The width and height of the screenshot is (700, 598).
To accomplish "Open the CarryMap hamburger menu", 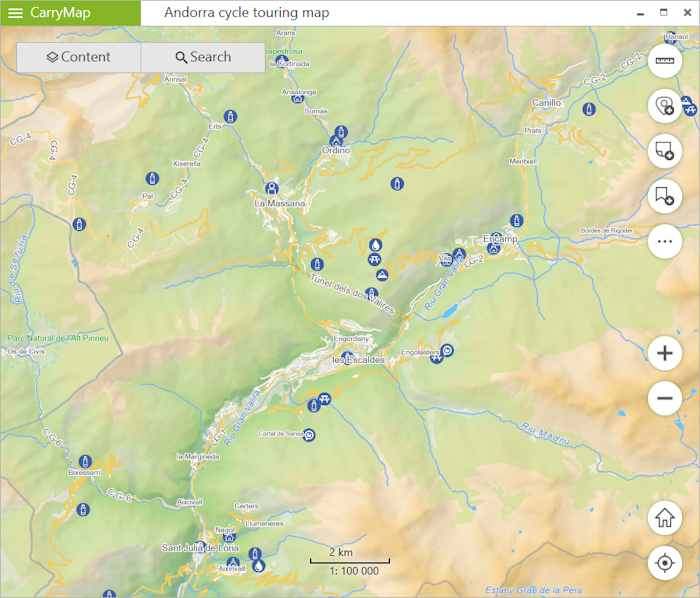I will coord(15,13).
